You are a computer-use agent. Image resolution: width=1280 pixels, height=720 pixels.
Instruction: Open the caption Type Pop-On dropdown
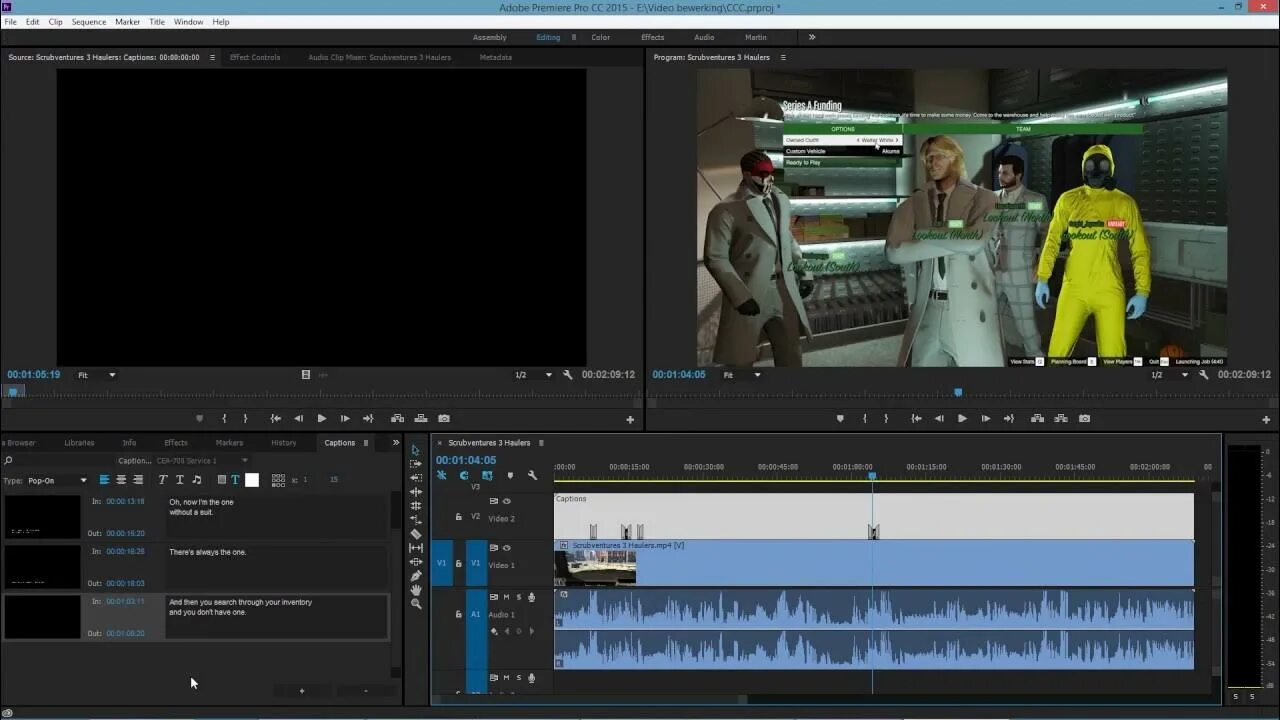(56, 481)
